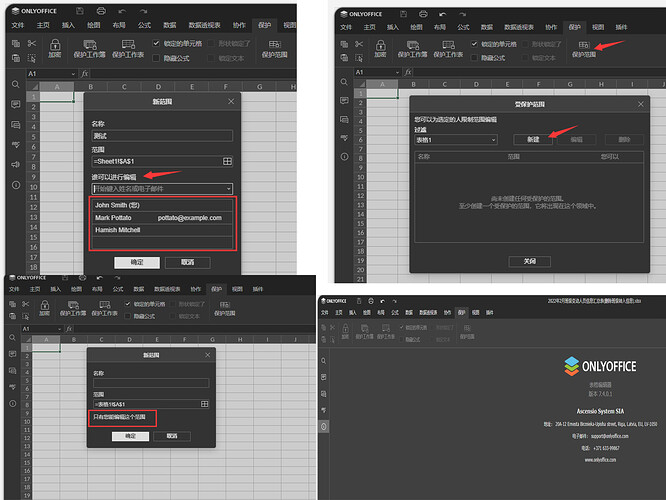Switch to the 主页 tab in the bottom-left window
Image resolution: width=666 pixels, height=500 pixels.
[35, 289]
